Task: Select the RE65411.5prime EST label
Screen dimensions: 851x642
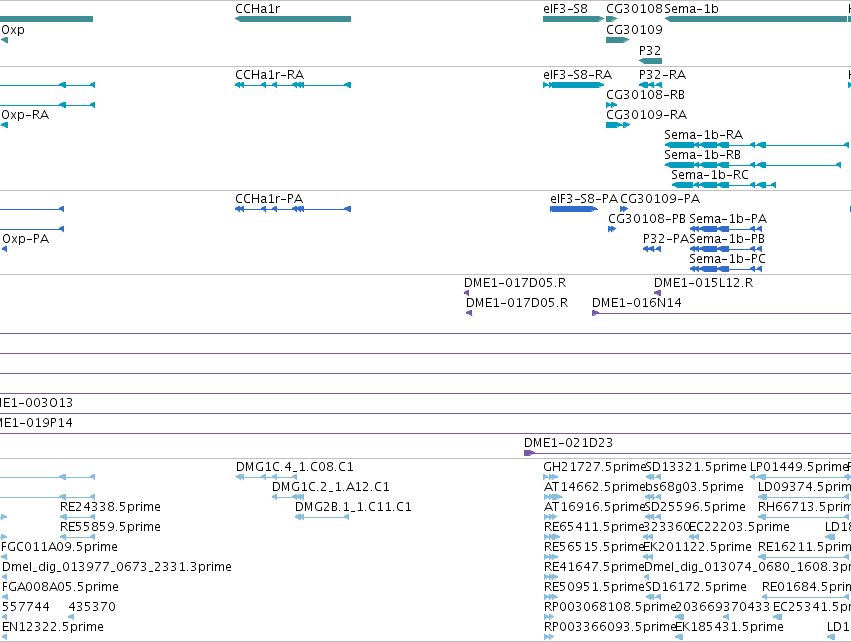Action: (594, 527)
